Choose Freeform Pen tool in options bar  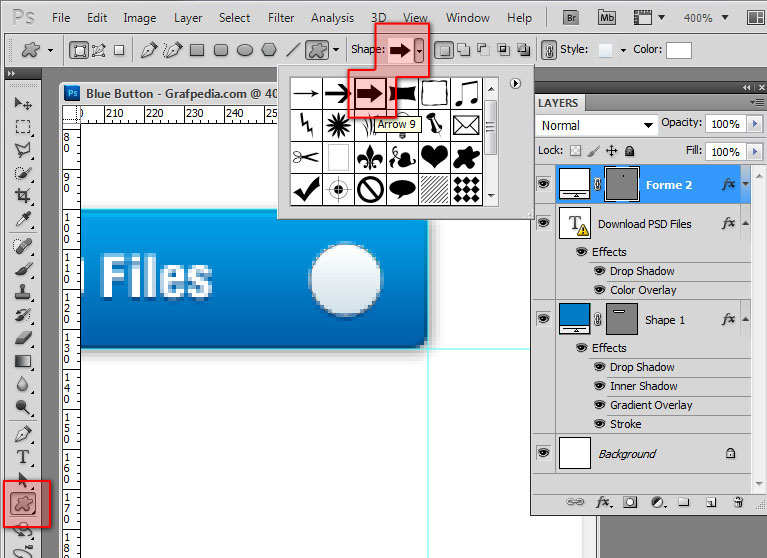(x=173, y=50)
